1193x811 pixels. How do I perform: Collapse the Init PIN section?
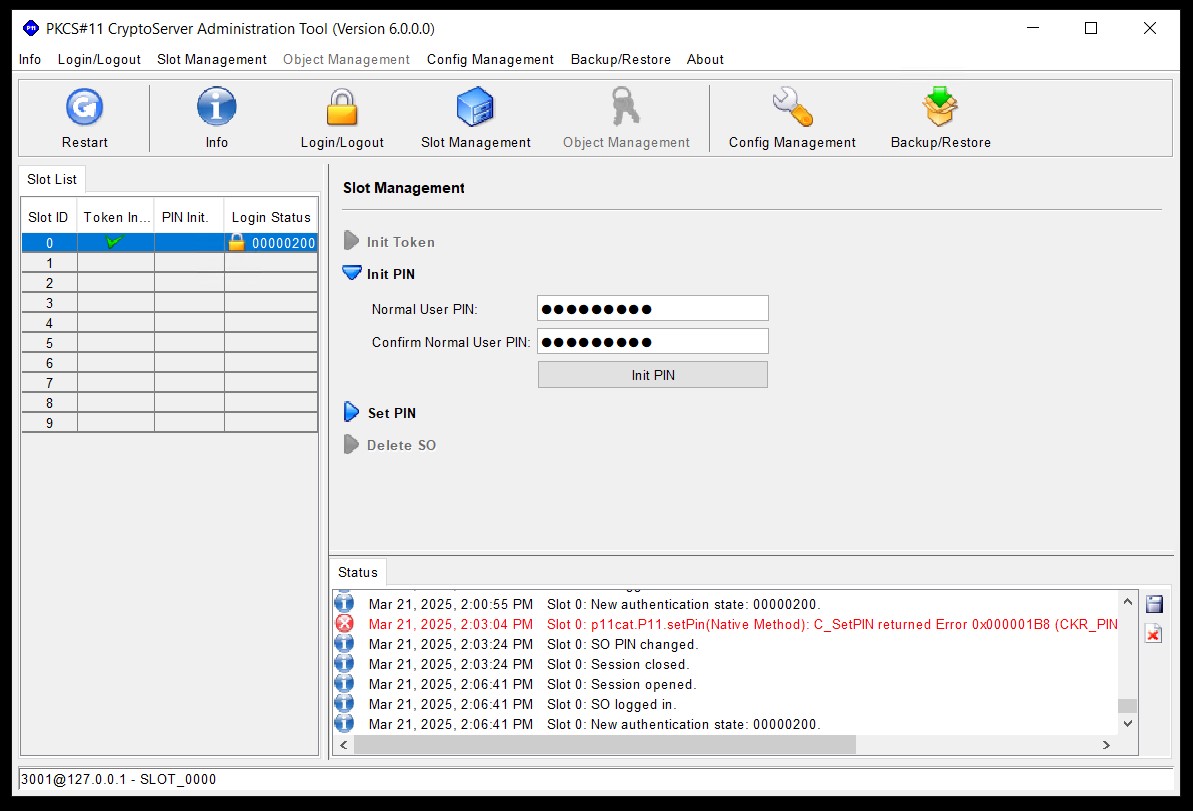tap(352, 273)
